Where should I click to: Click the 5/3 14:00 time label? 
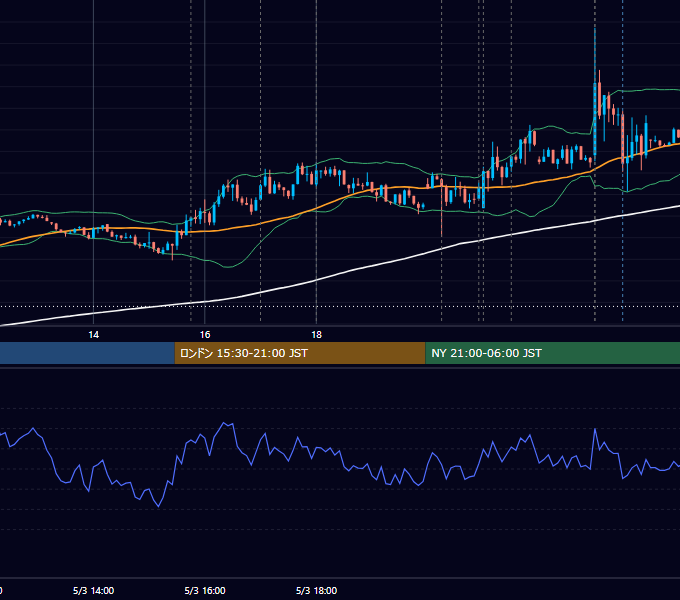[x=94, y=590]
